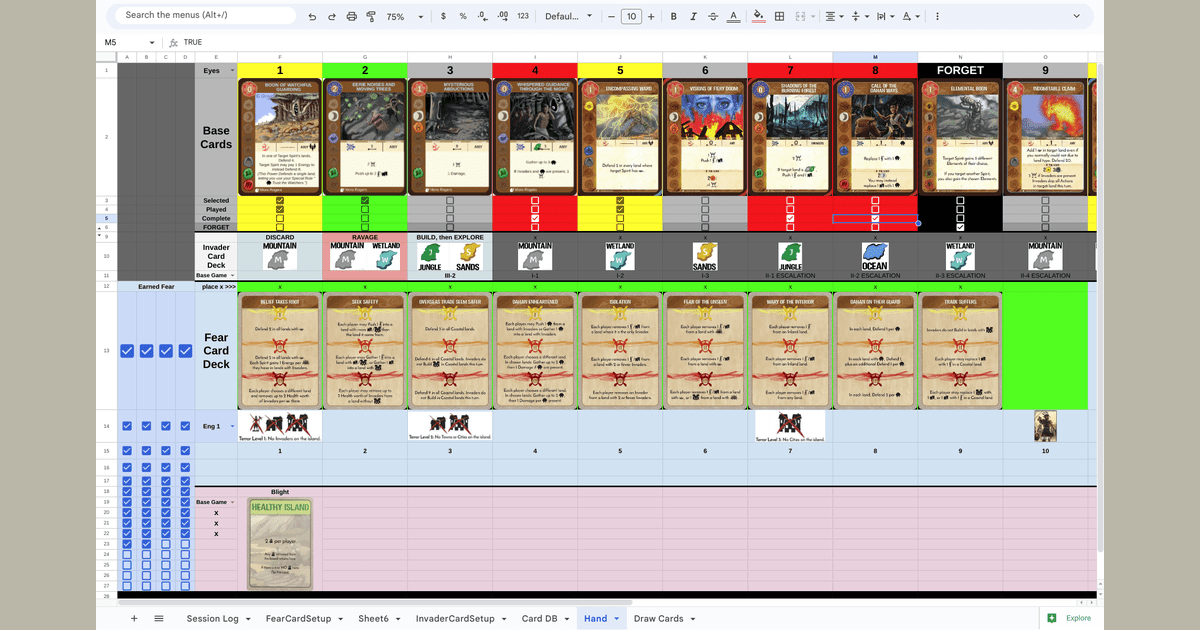
Task: Toggle Selected checkbox under card 6
Action: click(x=705, y=200)
